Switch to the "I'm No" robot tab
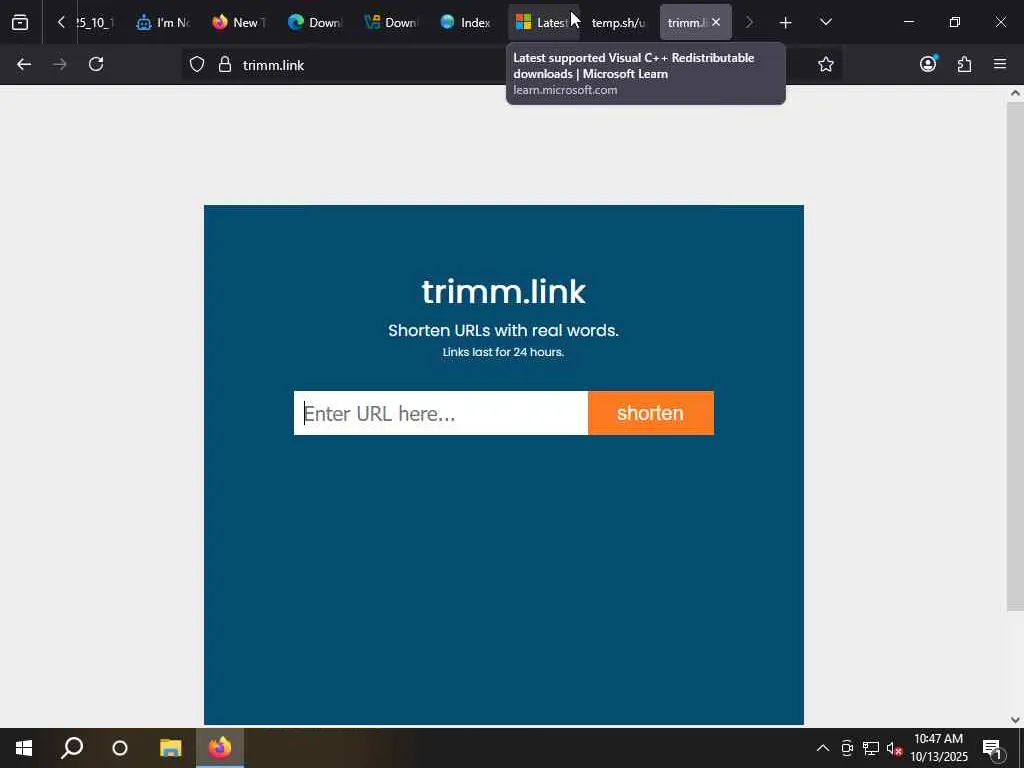 [x=163, y=23]
